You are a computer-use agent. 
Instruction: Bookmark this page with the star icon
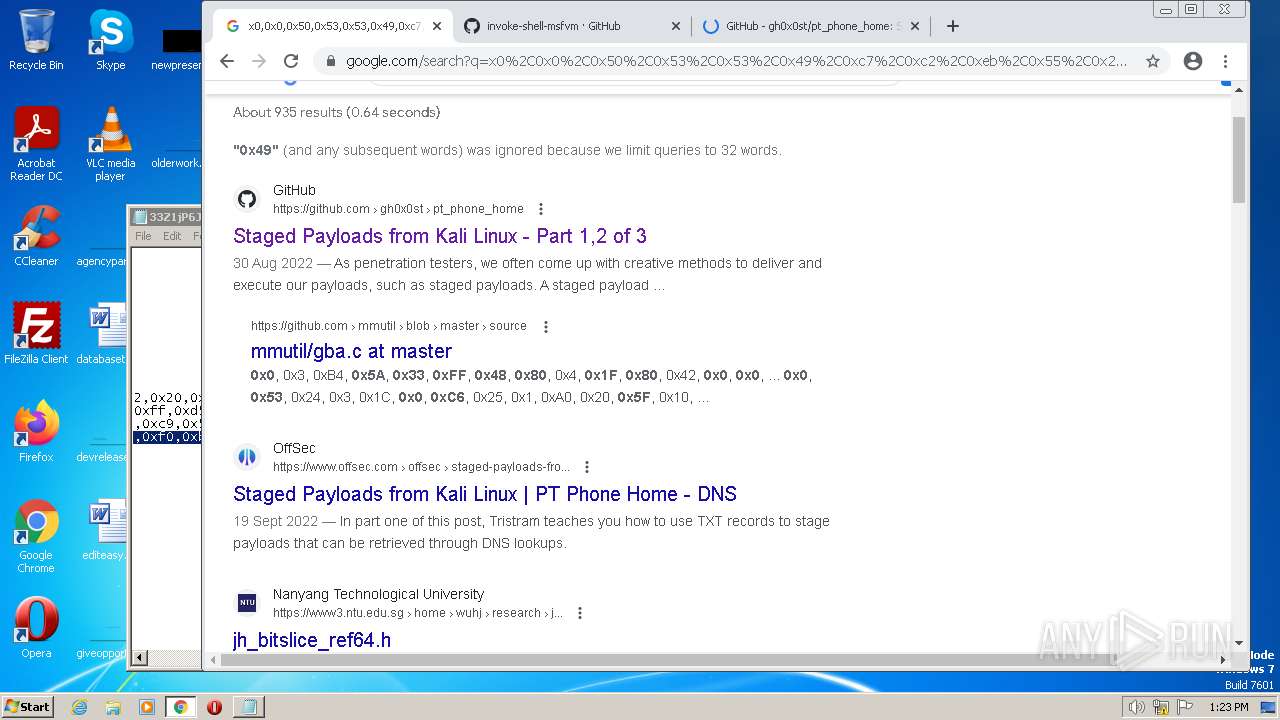[x=1153, y=61]
